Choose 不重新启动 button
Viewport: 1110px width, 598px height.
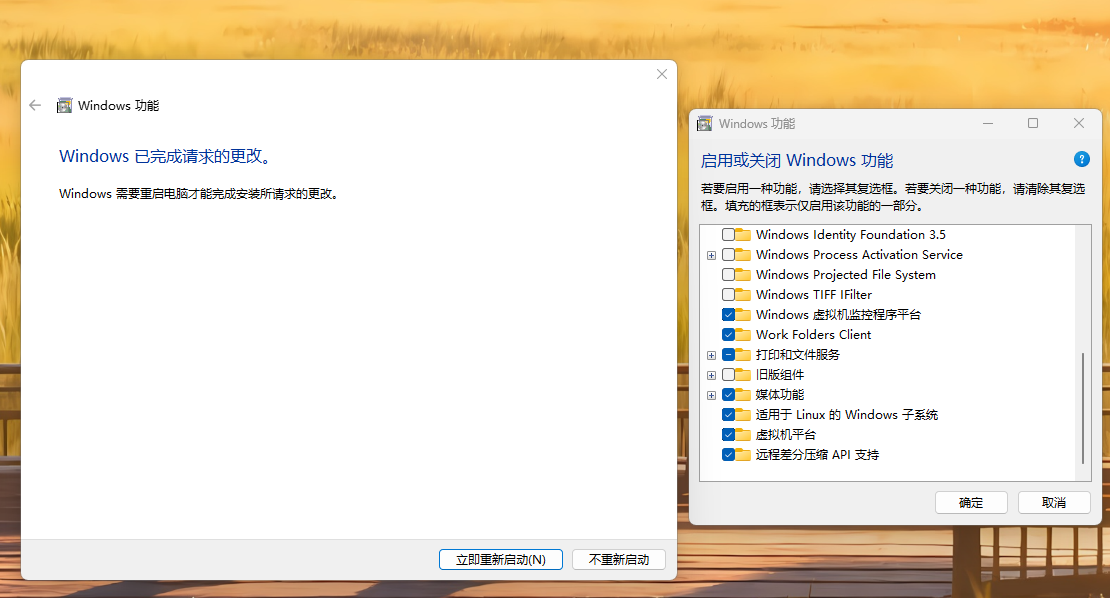pos(619,559)
